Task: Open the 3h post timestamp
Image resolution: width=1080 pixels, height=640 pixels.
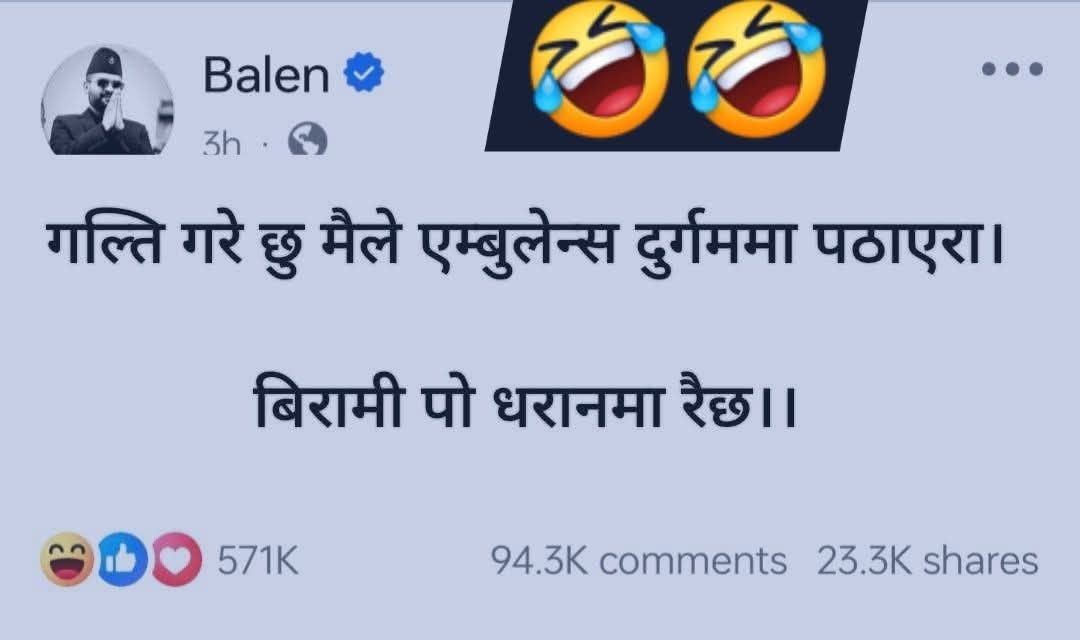Action: (x=222, y=143)
